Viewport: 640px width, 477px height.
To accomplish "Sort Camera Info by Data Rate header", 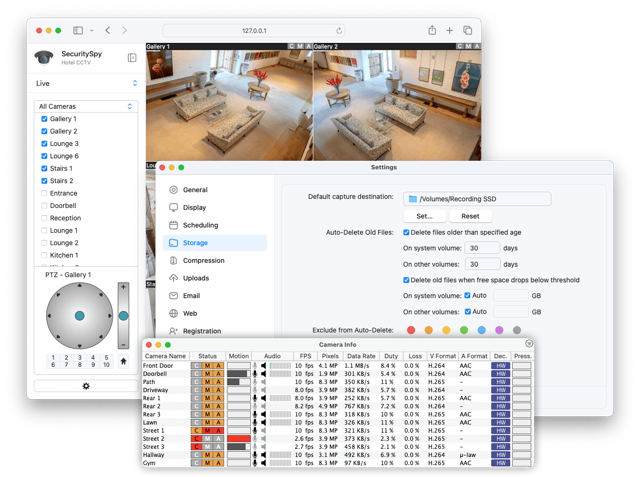I will point(361,356).
